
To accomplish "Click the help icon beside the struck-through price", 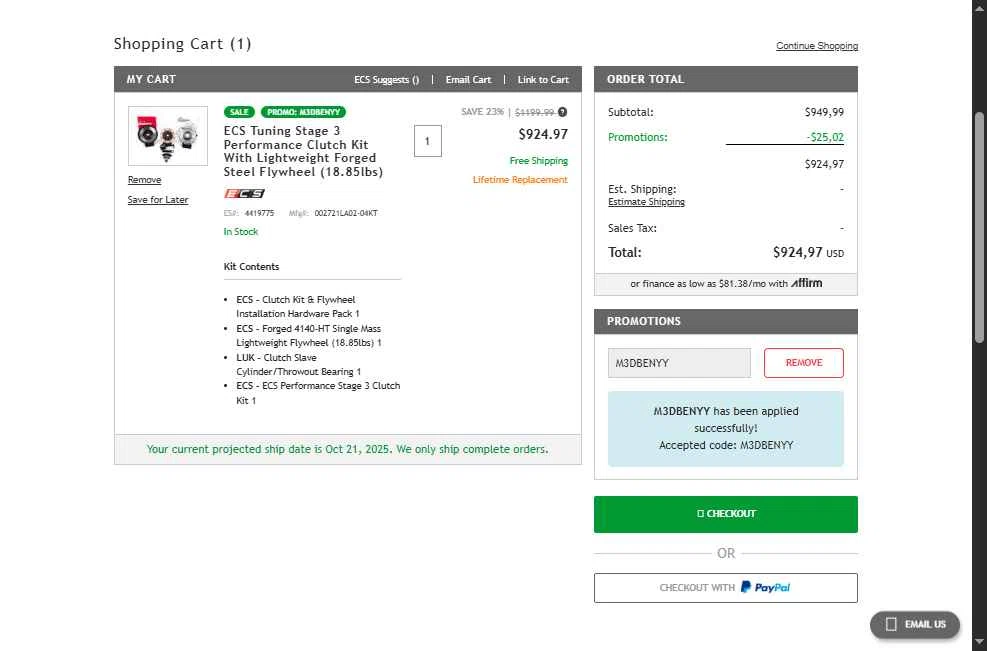I will coord(563,112).
